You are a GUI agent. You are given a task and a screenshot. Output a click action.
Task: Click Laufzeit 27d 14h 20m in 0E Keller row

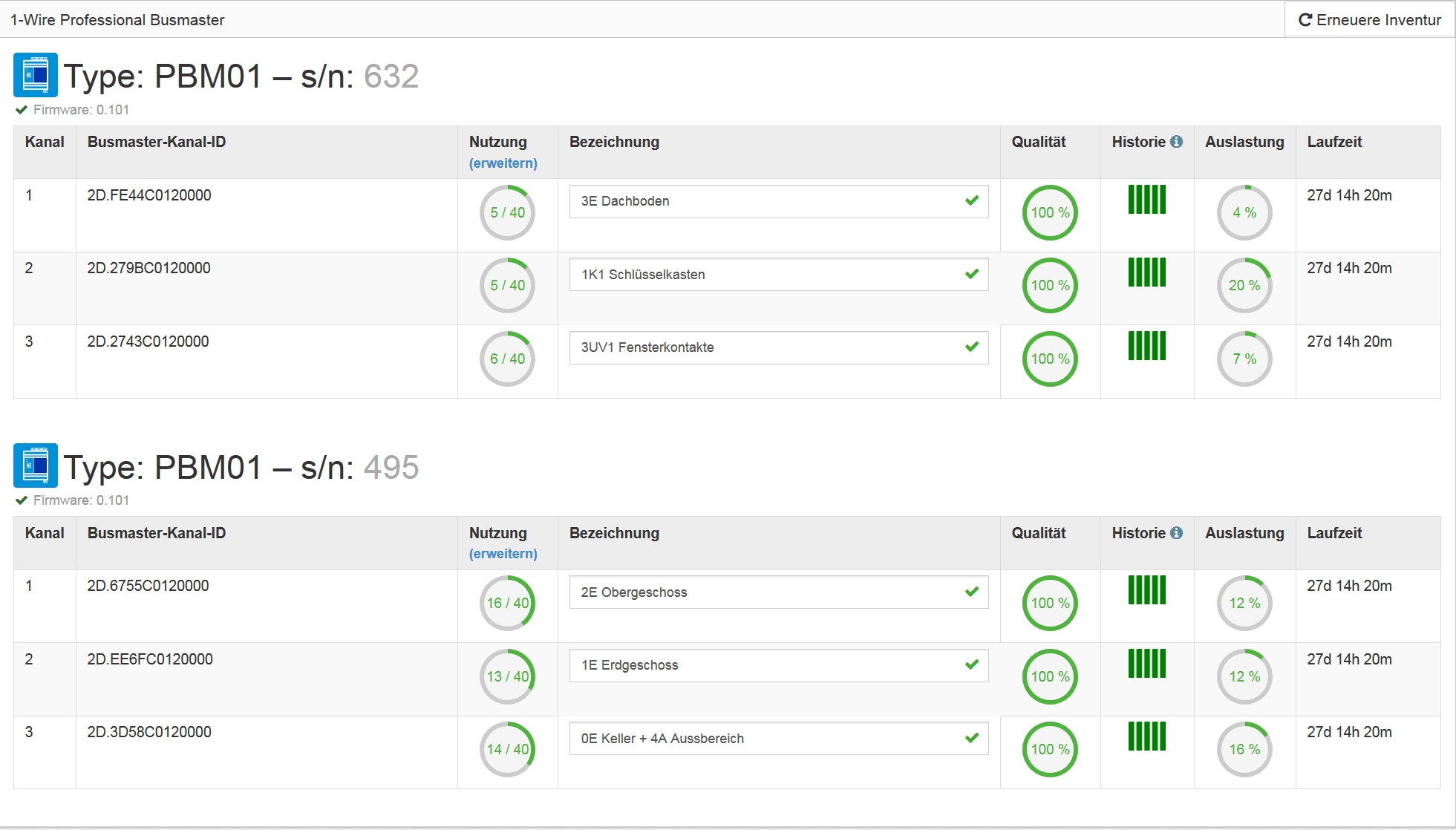pyautogui.click(x=1349, y=732)
